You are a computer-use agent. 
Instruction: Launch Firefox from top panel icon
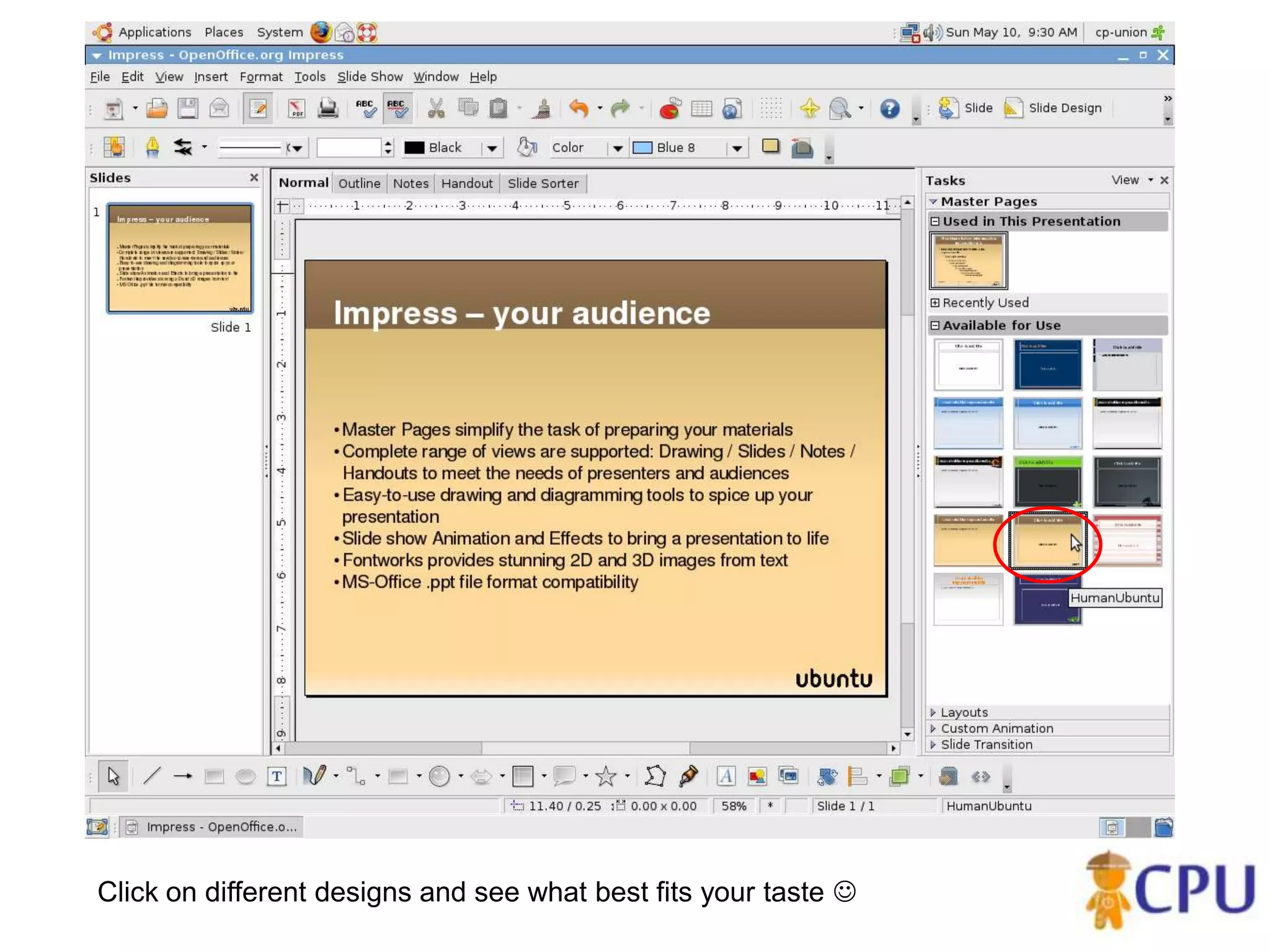click(x=321, y=32)
